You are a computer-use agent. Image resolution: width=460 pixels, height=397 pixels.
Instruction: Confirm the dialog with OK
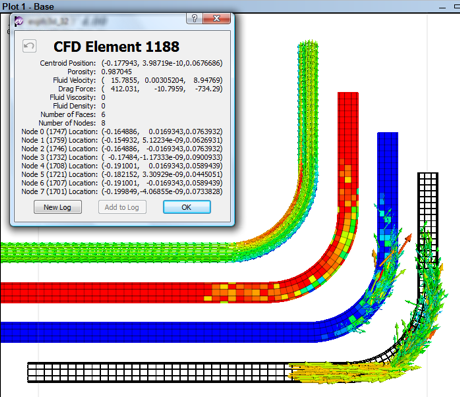click(187, 207)
